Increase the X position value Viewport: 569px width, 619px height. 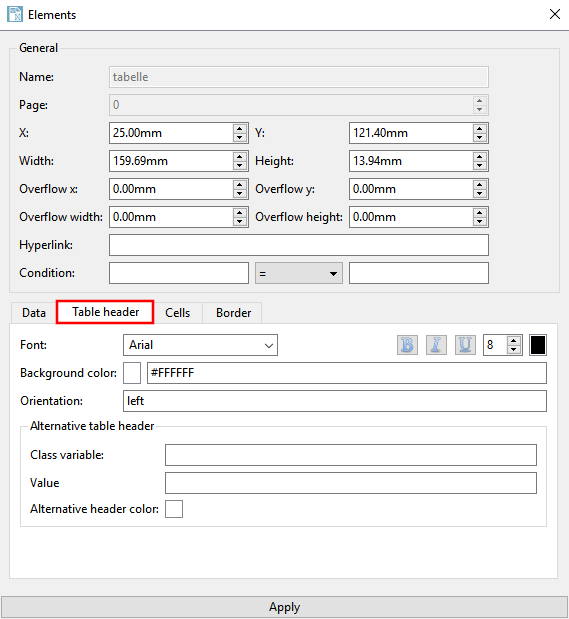pyautogui.click(x=240, y=129)
